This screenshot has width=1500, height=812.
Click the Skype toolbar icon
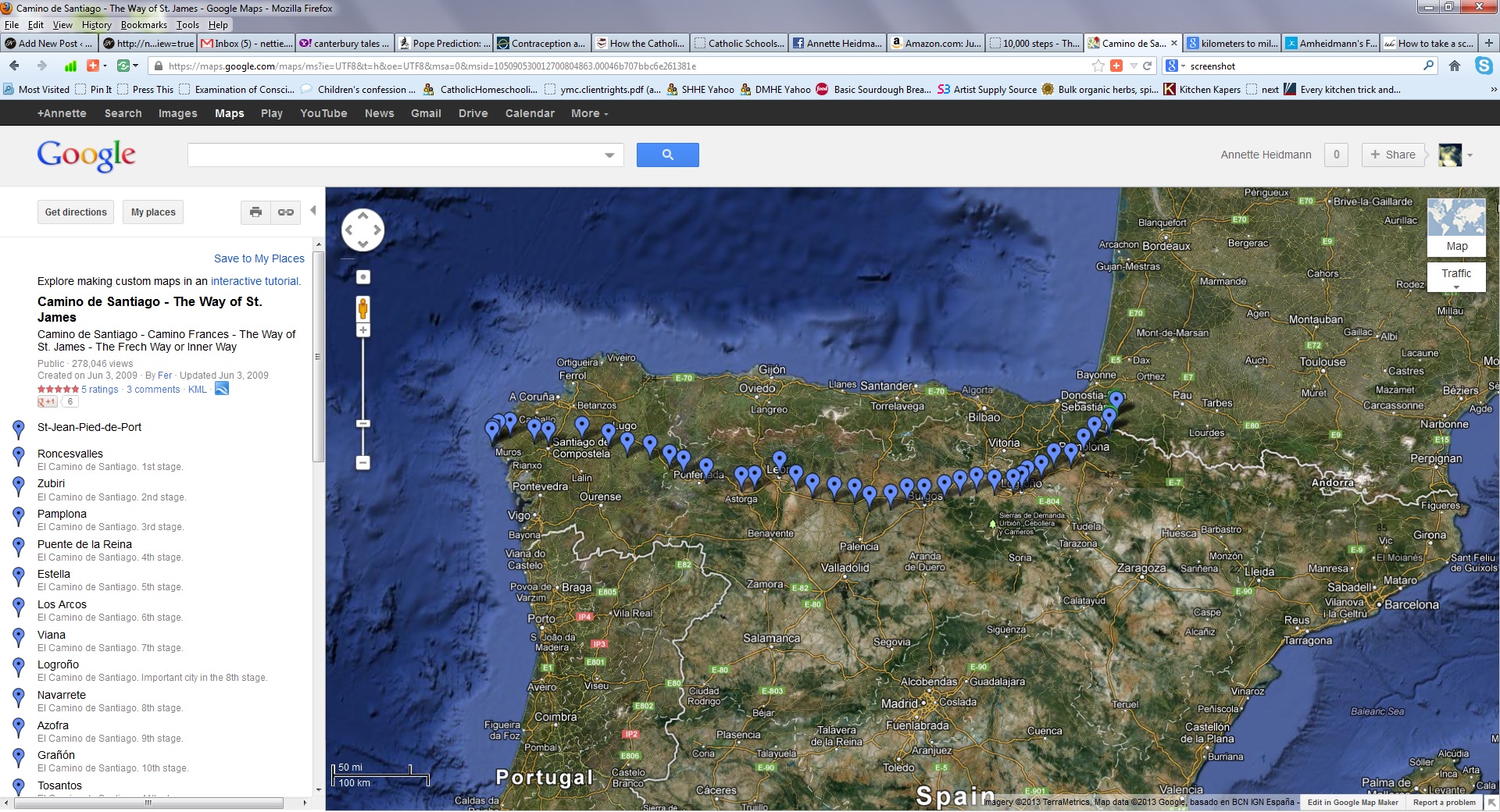(1484, 66)
